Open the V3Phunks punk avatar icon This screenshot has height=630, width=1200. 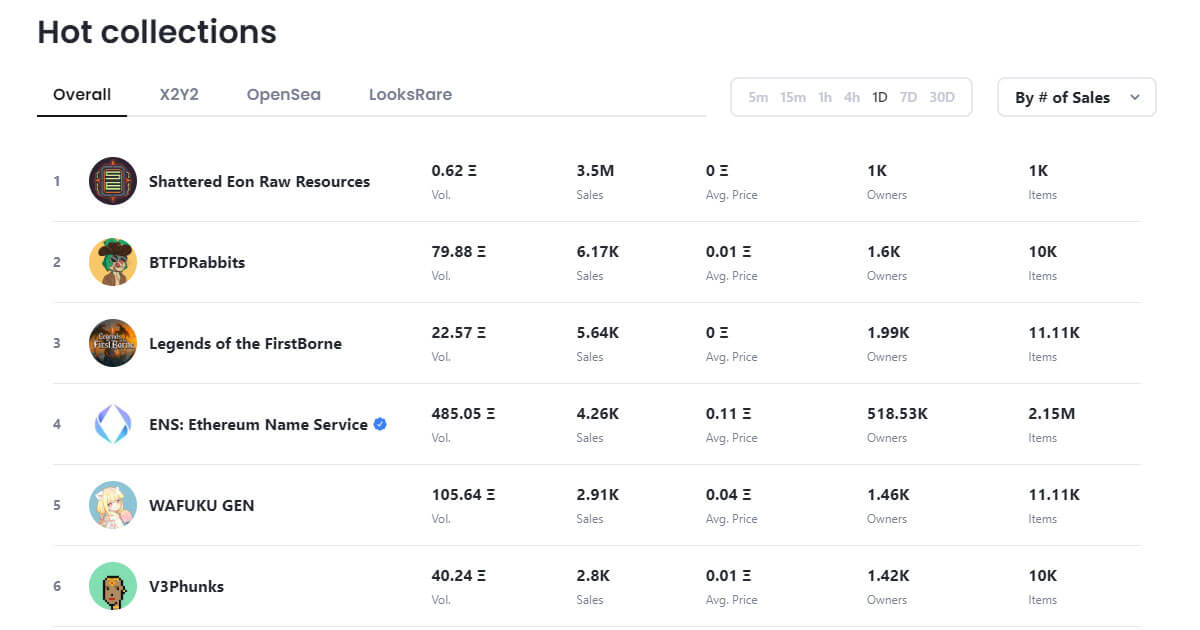pyautogui.click(x=113, y=586)
